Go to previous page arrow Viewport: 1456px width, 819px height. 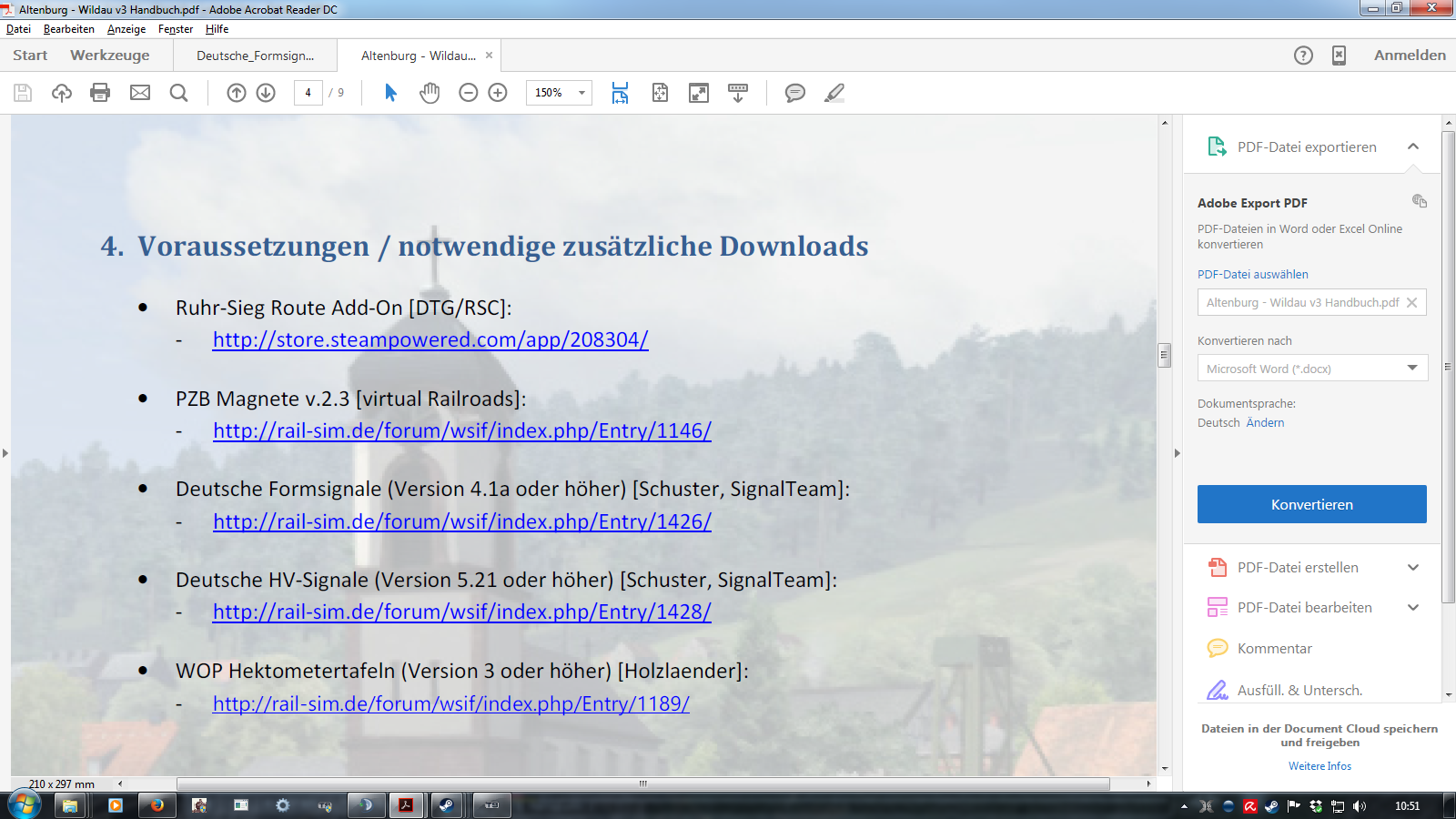click(x=237, y=93)
